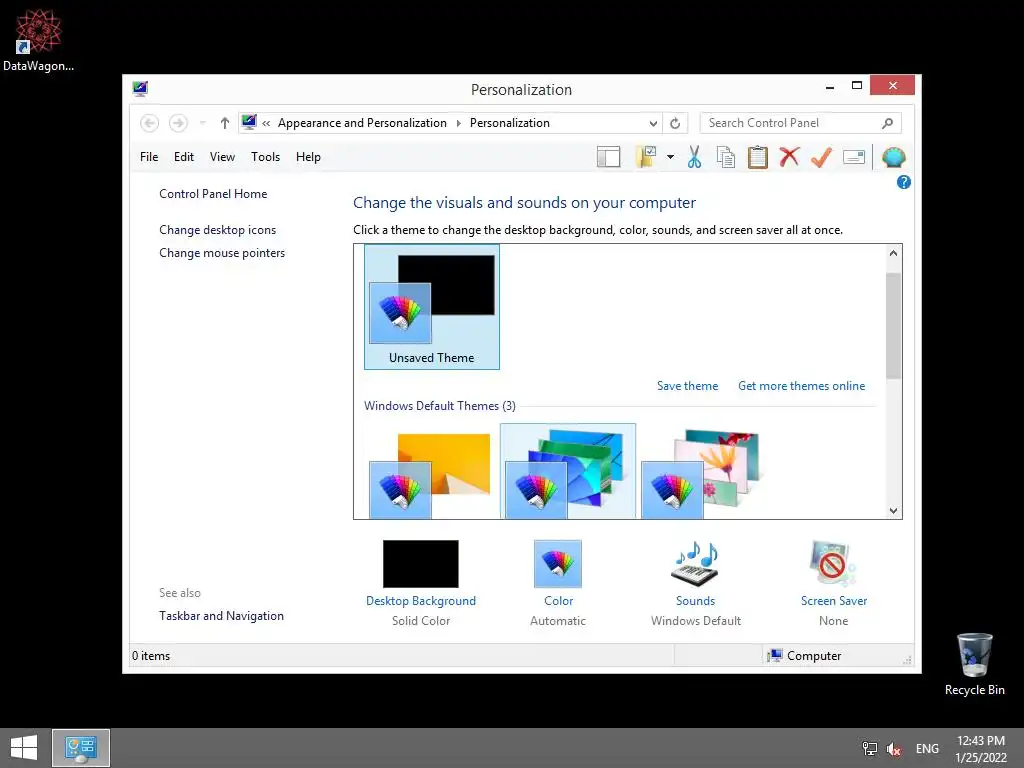Open the Help menu
The height and width of the screenshot is (768, 1024).
(308, 157)
